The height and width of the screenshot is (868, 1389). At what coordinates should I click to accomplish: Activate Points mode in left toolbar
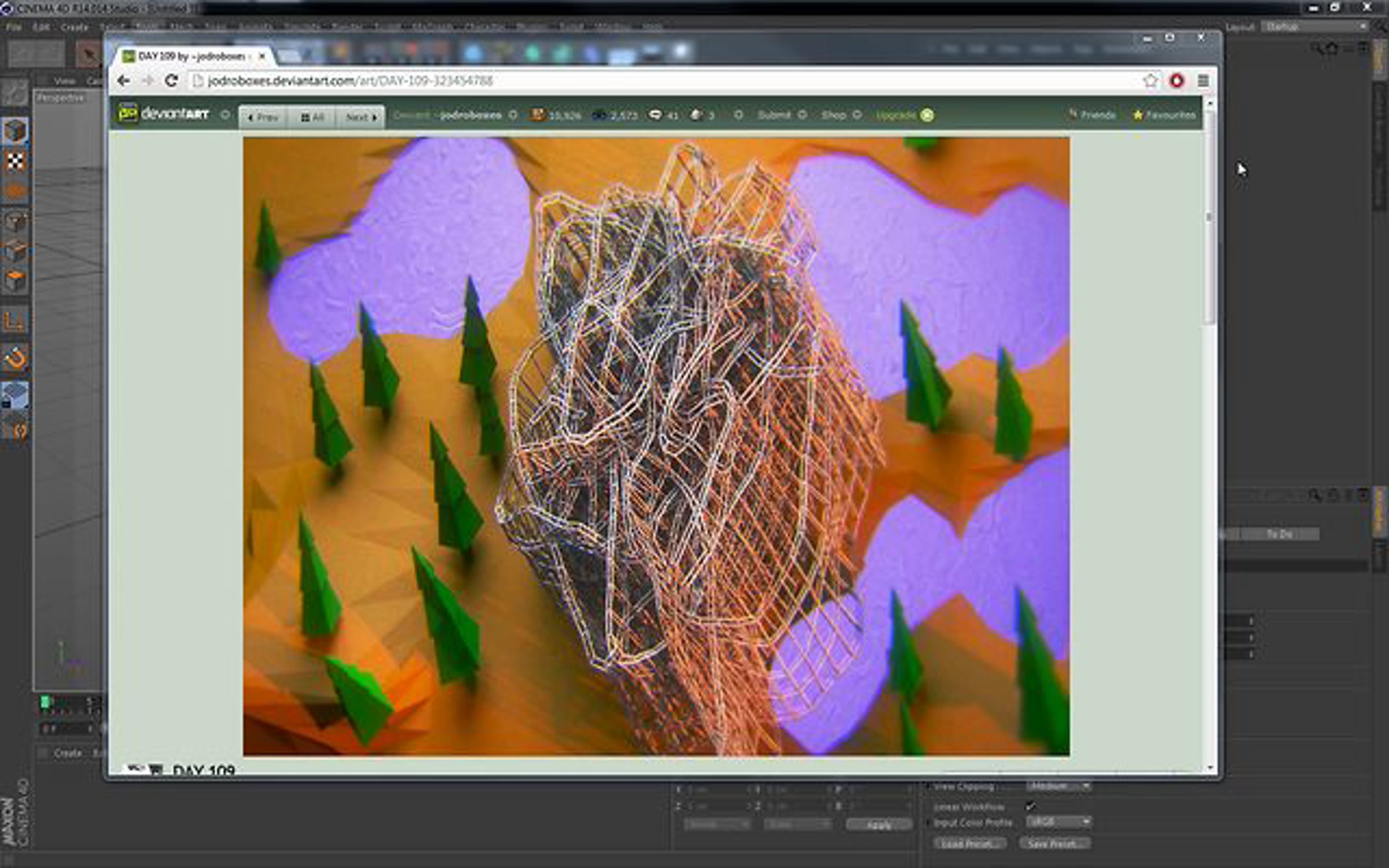coord(15,222)
